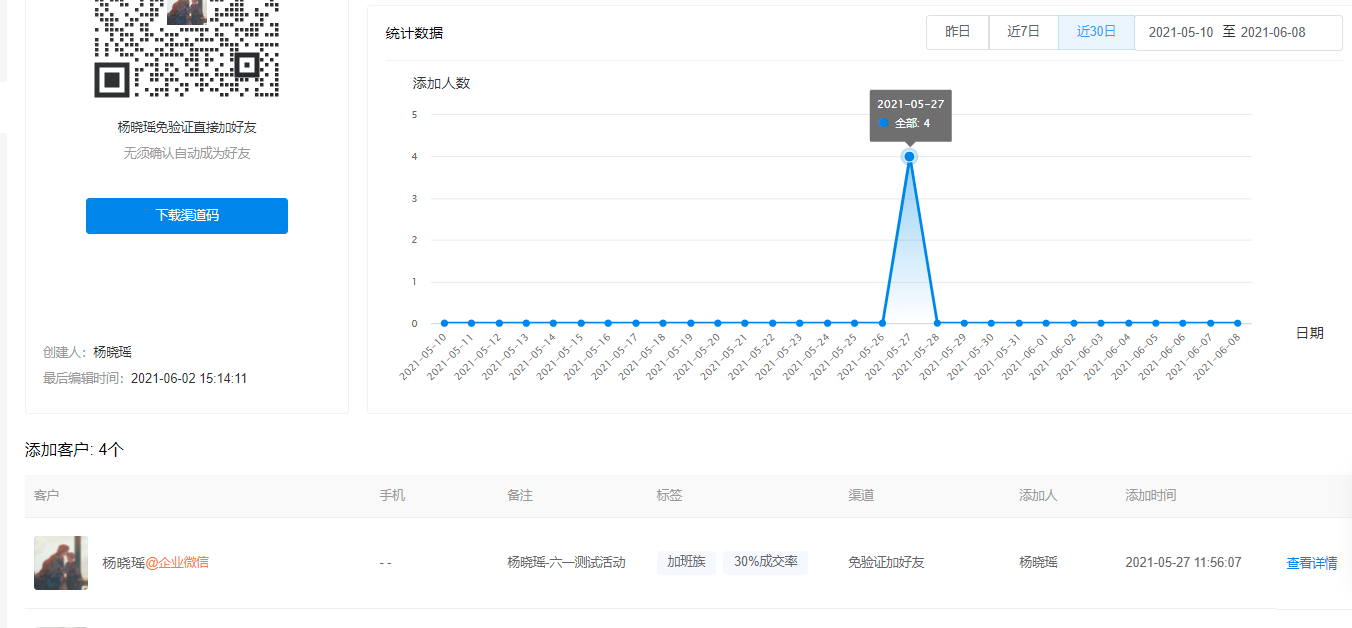Screen dimensions: 1352x628
Task: Click 杨晓瑶 customer avatar in table
Action: pos(61,563)
